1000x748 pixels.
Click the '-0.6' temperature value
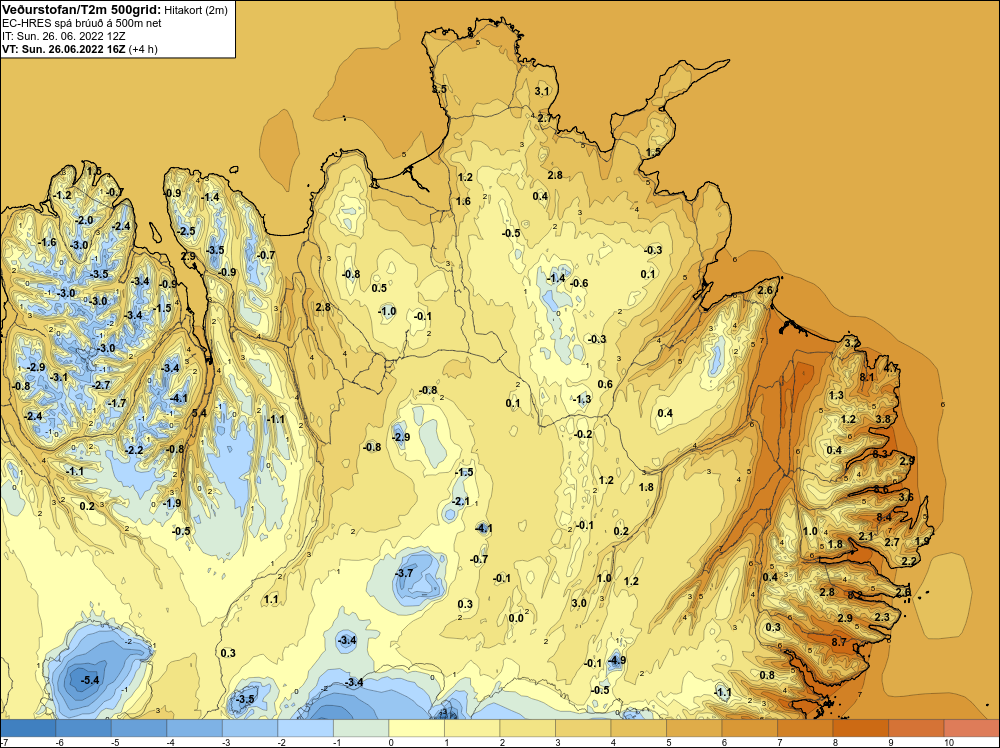pyautogui.click(x=579, y=283)
